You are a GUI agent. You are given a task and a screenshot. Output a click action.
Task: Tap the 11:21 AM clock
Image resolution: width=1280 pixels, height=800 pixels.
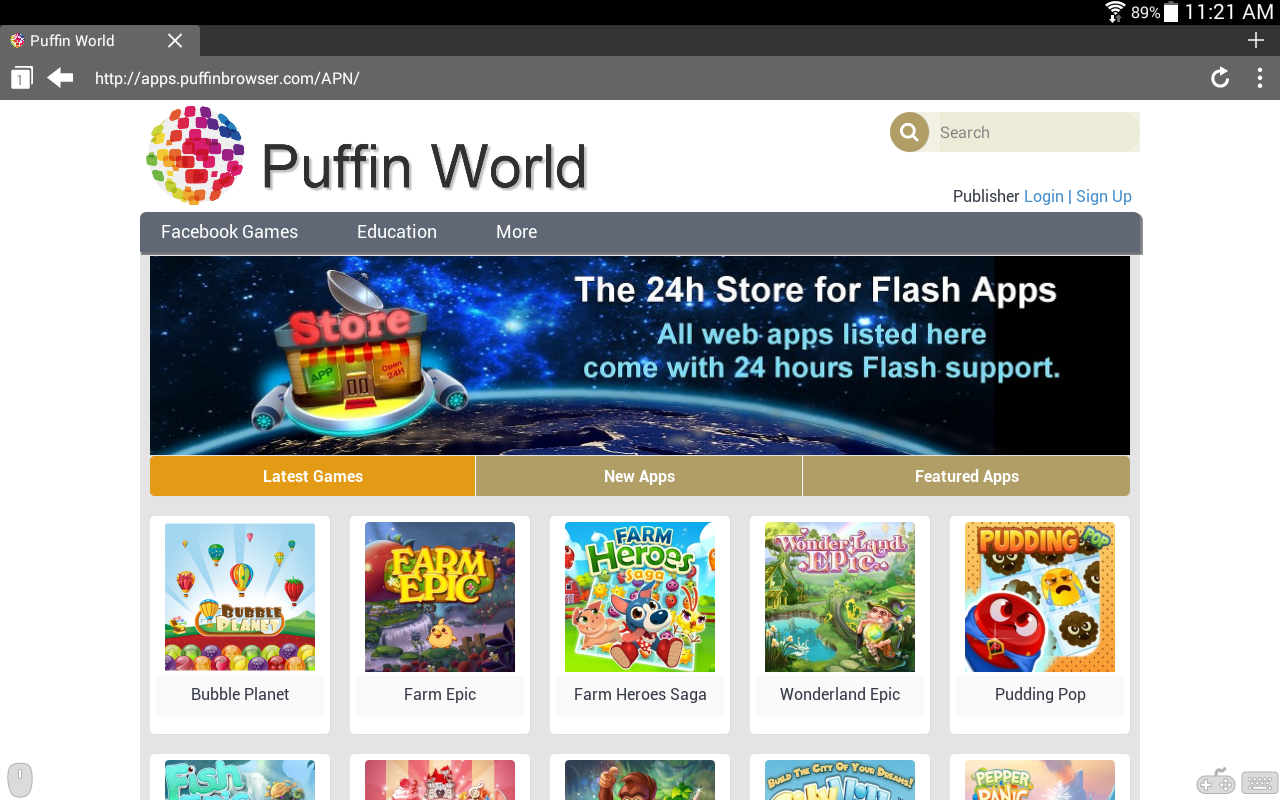point(1229,12)
